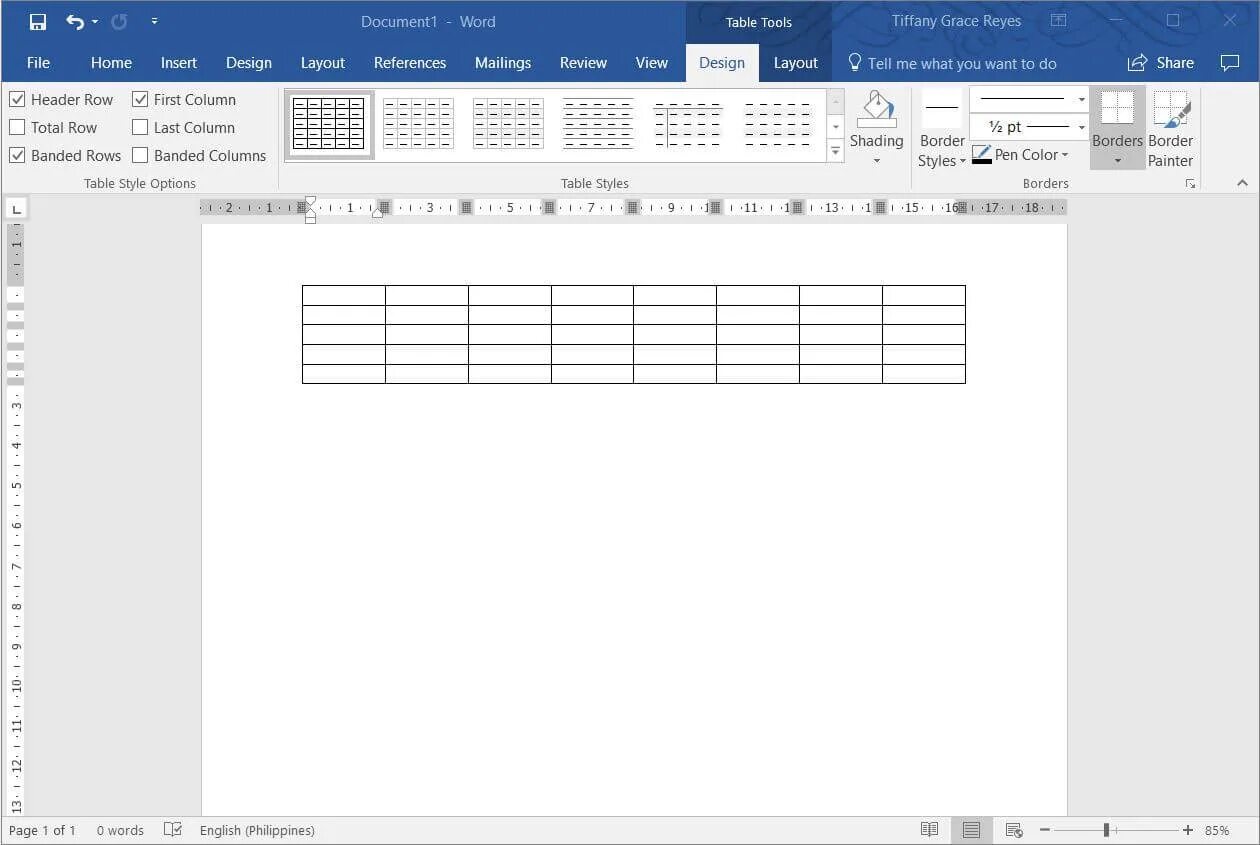Open the Table Tools Layout tab
Viewport: 1260px width, 845px height.
tap(796, 62)
